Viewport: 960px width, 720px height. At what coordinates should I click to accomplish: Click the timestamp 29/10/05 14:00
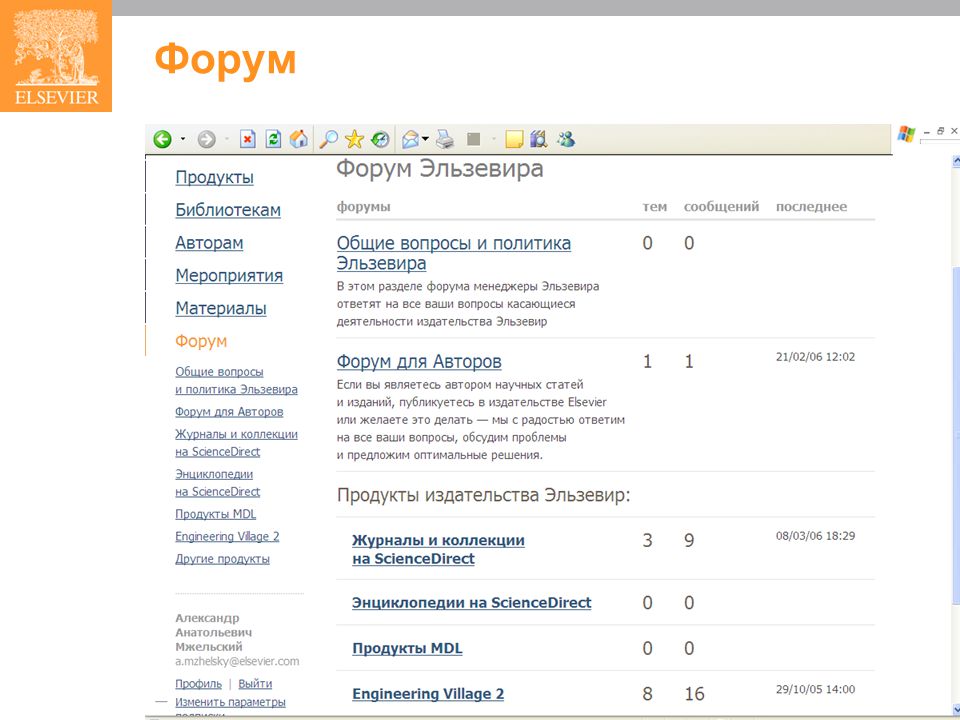pyautogui.click(x=816, y=689)
